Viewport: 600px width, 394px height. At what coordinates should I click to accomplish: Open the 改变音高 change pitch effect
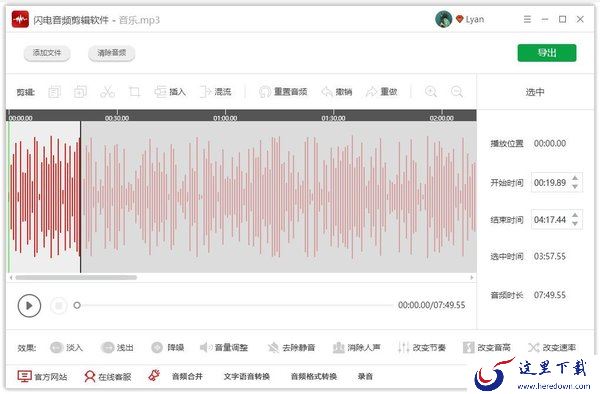click(487, 347)
